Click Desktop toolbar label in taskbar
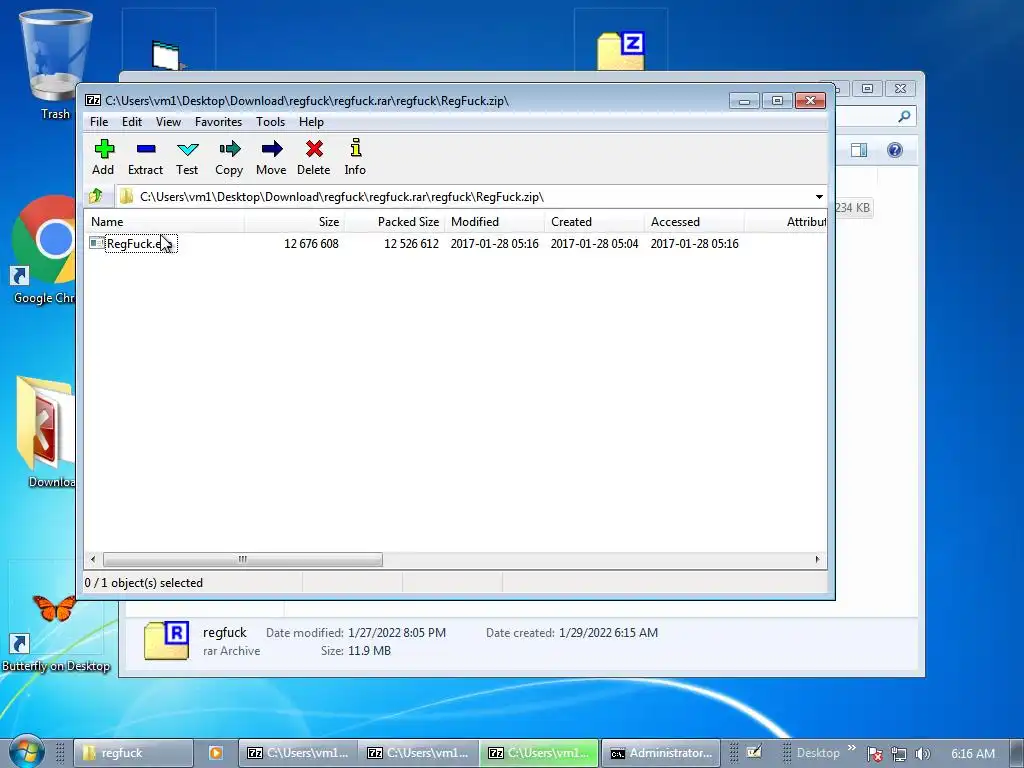Image resolution: width=1024 pixels, height=768 pixels. [x=818, y=753]
